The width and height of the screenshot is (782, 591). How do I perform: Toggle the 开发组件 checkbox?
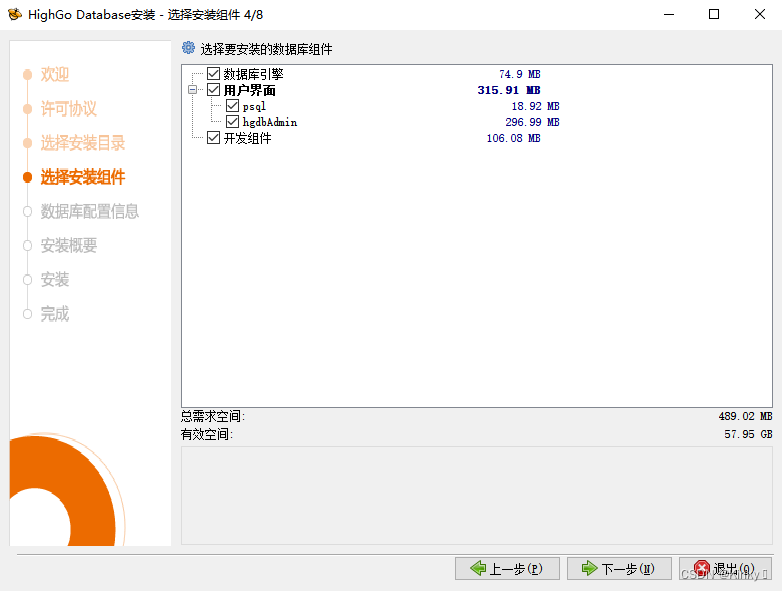[213, 138]
